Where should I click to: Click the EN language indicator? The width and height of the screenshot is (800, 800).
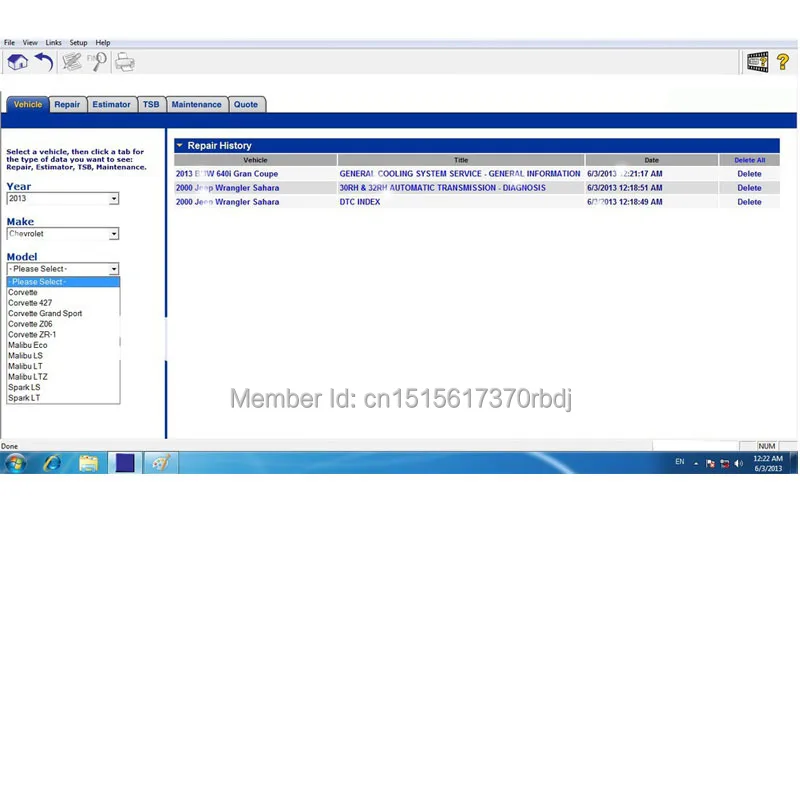click(x=680, y=462)
